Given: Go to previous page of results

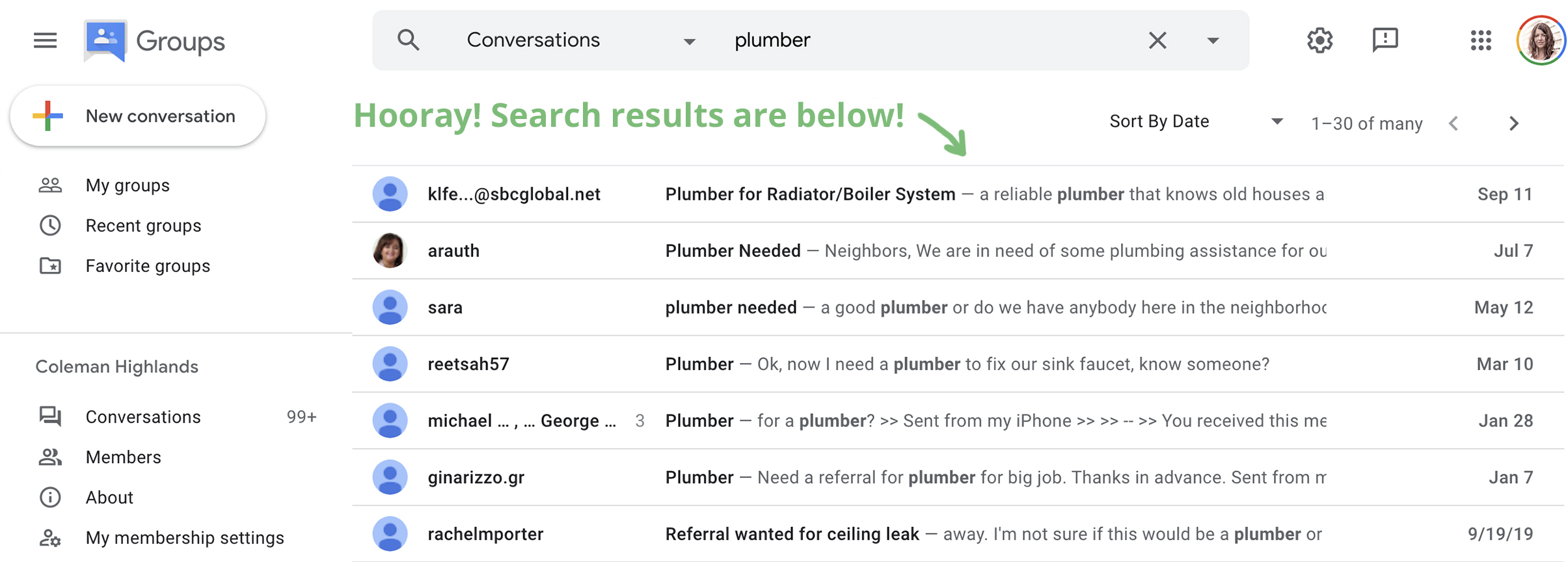Looking at the screenshot, I should [x=1454, y=124].
